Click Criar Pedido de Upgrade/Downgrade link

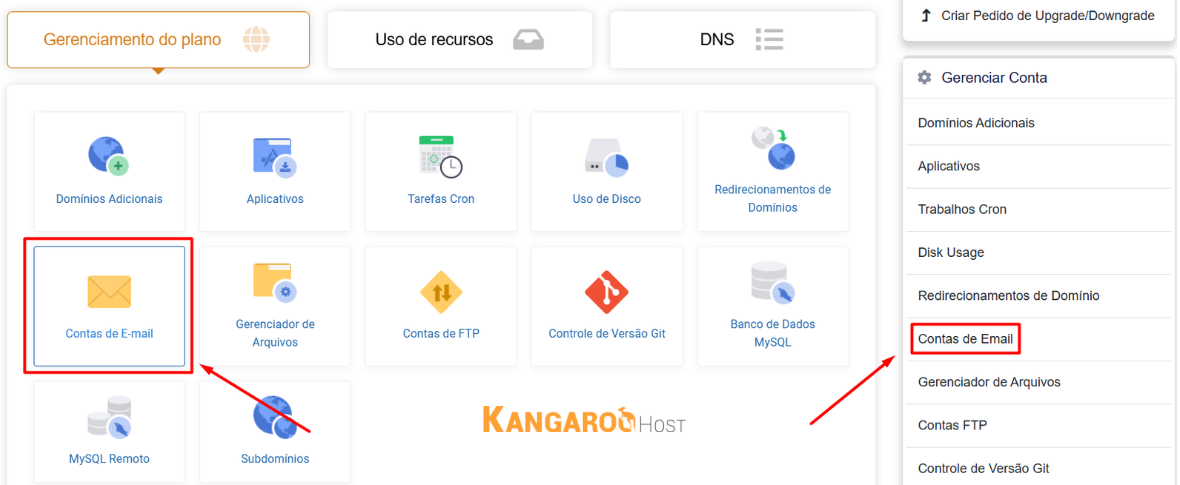[1048, 15]
